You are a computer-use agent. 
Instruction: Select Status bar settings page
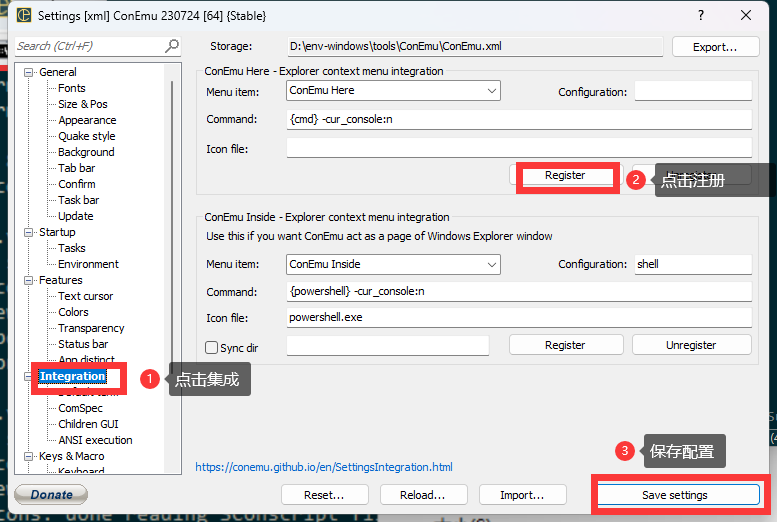coord(83,344)
